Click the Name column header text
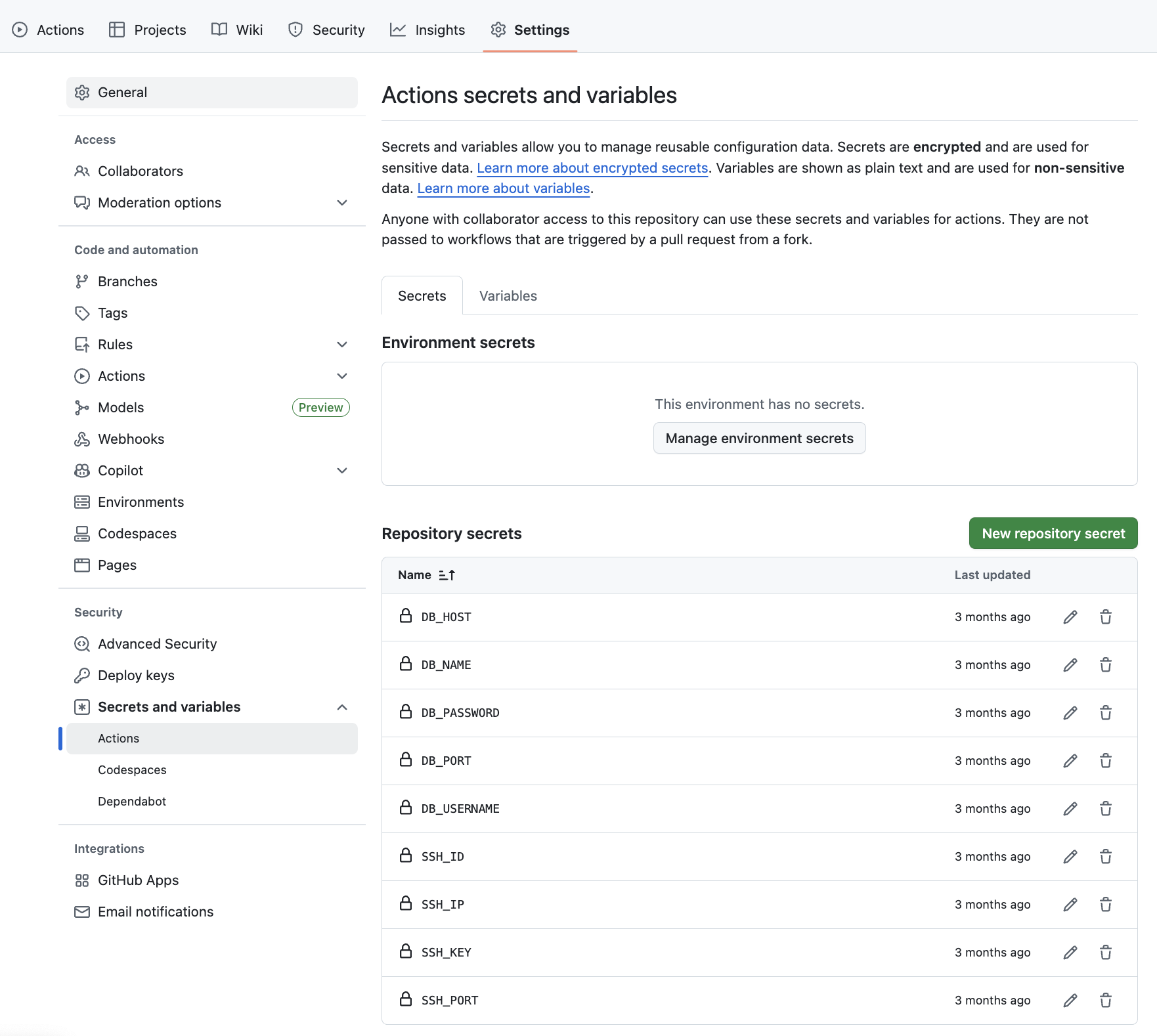Screen dimensions: 1157x1036 coord(414,575)
